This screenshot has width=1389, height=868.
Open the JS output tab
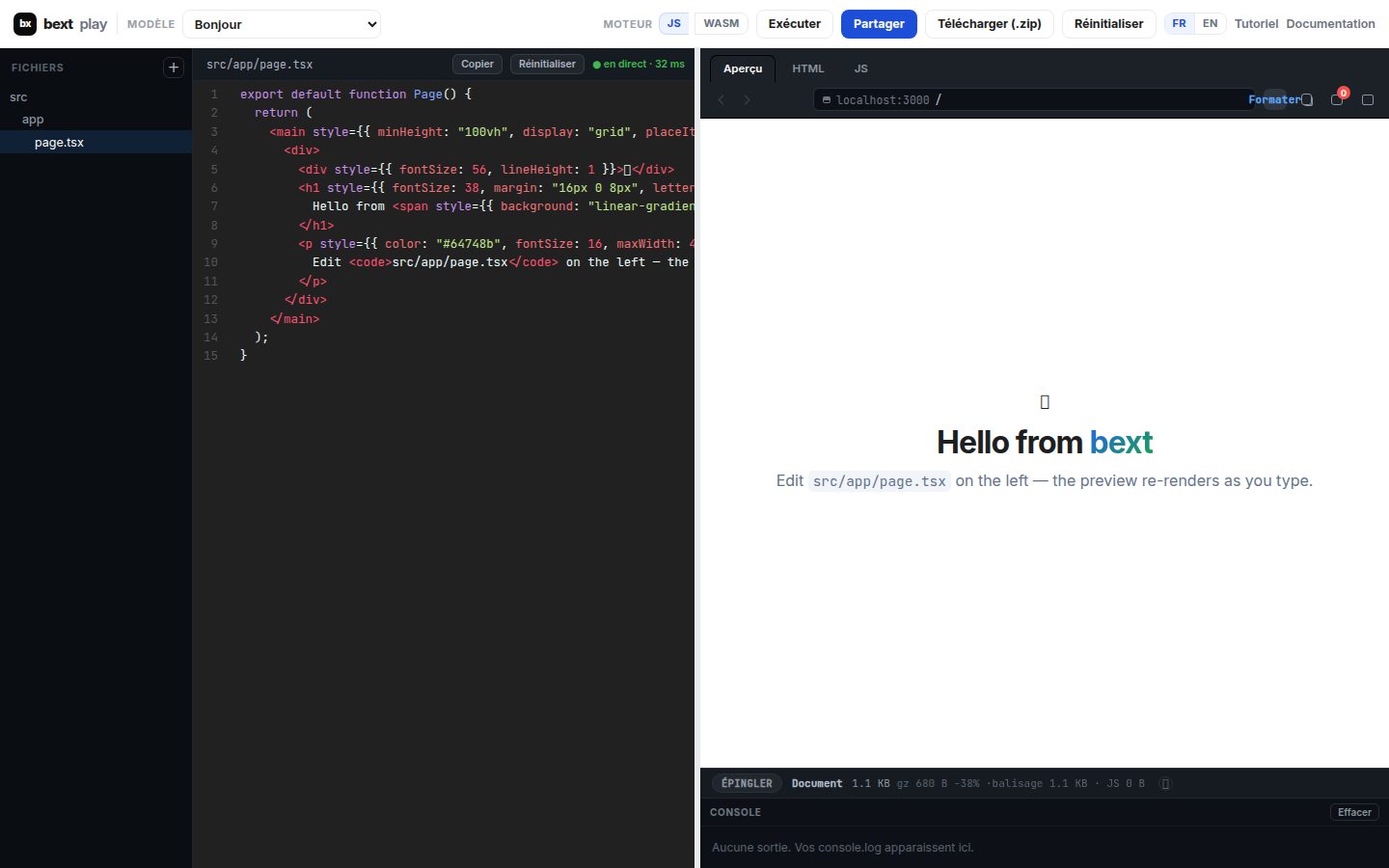861,68
